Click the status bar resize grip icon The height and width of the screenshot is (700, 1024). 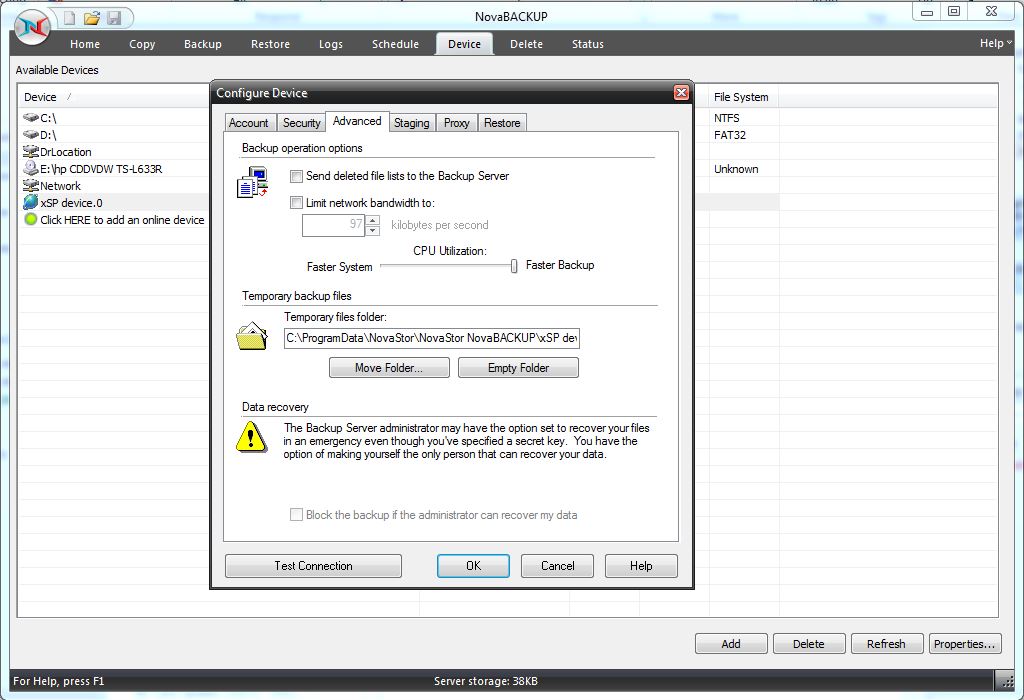(1007, 681)
